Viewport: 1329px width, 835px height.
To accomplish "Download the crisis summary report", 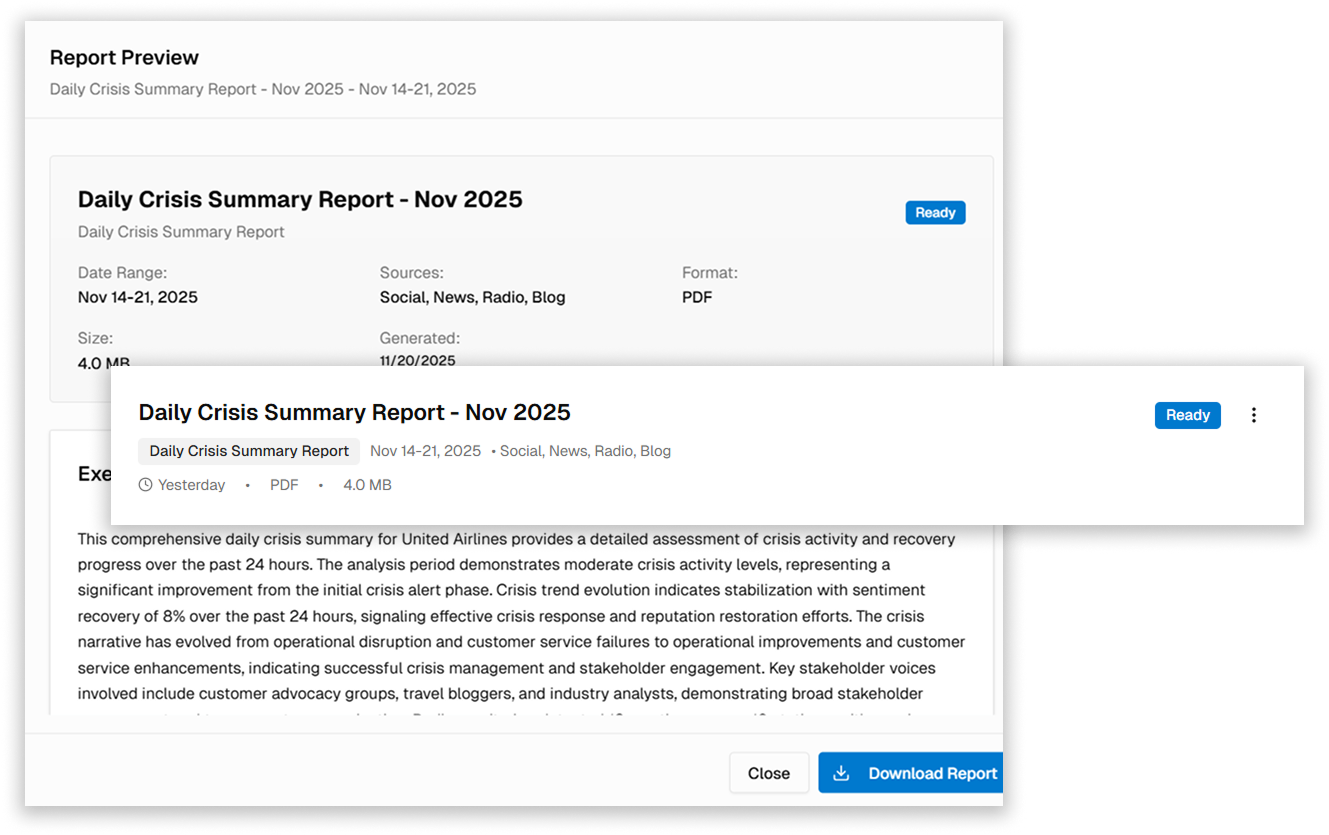I will coord(910,772).
